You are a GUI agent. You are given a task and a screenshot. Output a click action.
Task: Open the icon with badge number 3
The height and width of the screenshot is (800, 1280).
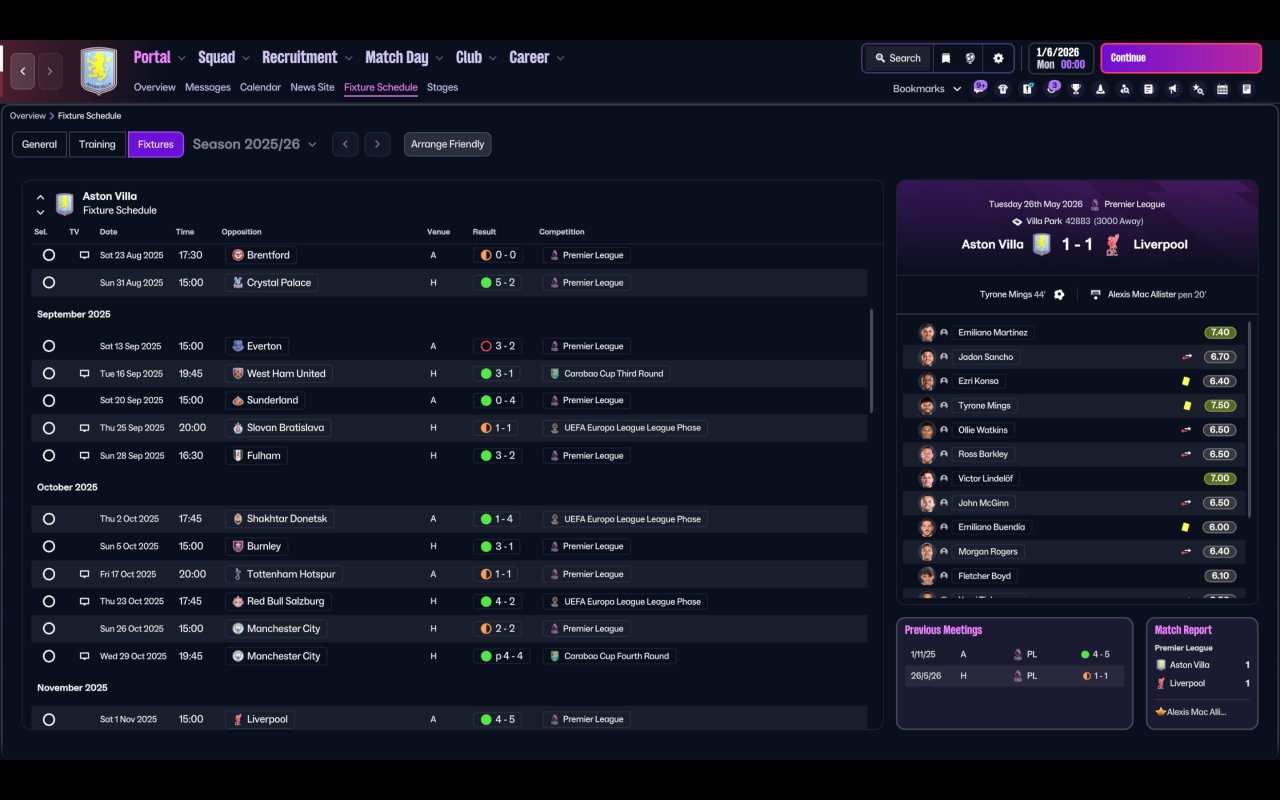pyautogui.click(x=1052, y=88)
